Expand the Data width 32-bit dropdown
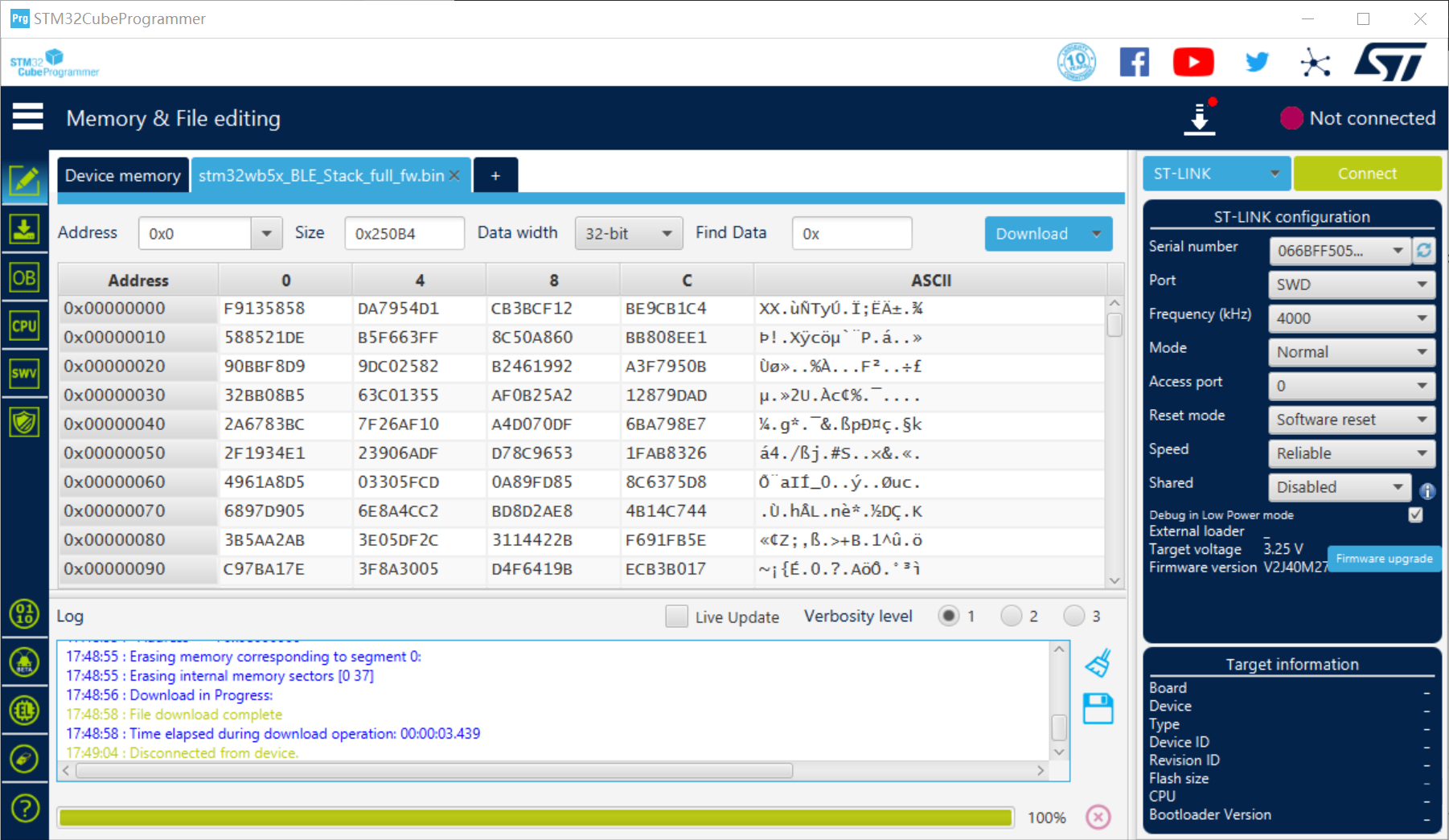The width and height of the screenshot is (1449, 840). tap(628, 234)
